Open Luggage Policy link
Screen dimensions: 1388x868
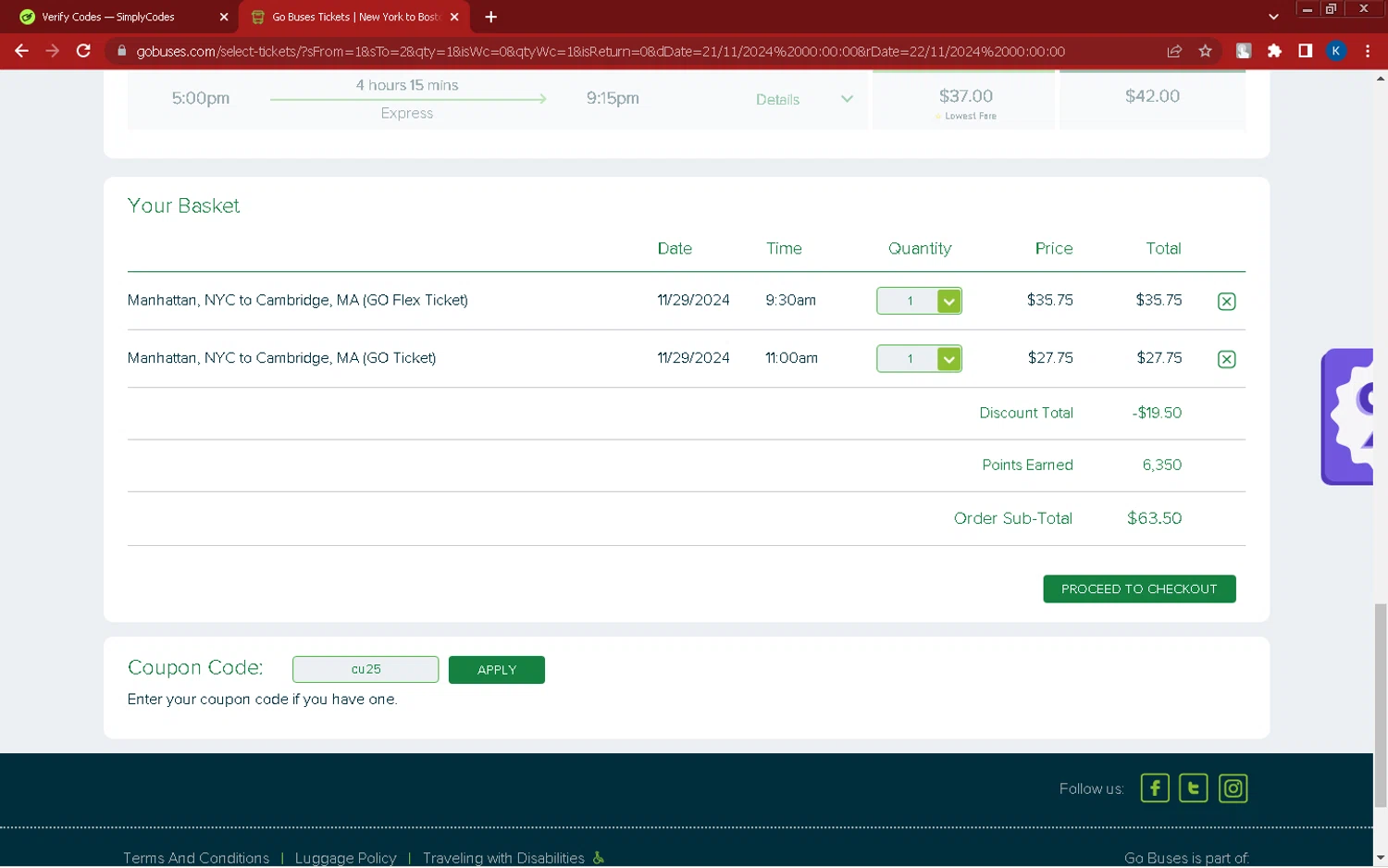point(345,858)
